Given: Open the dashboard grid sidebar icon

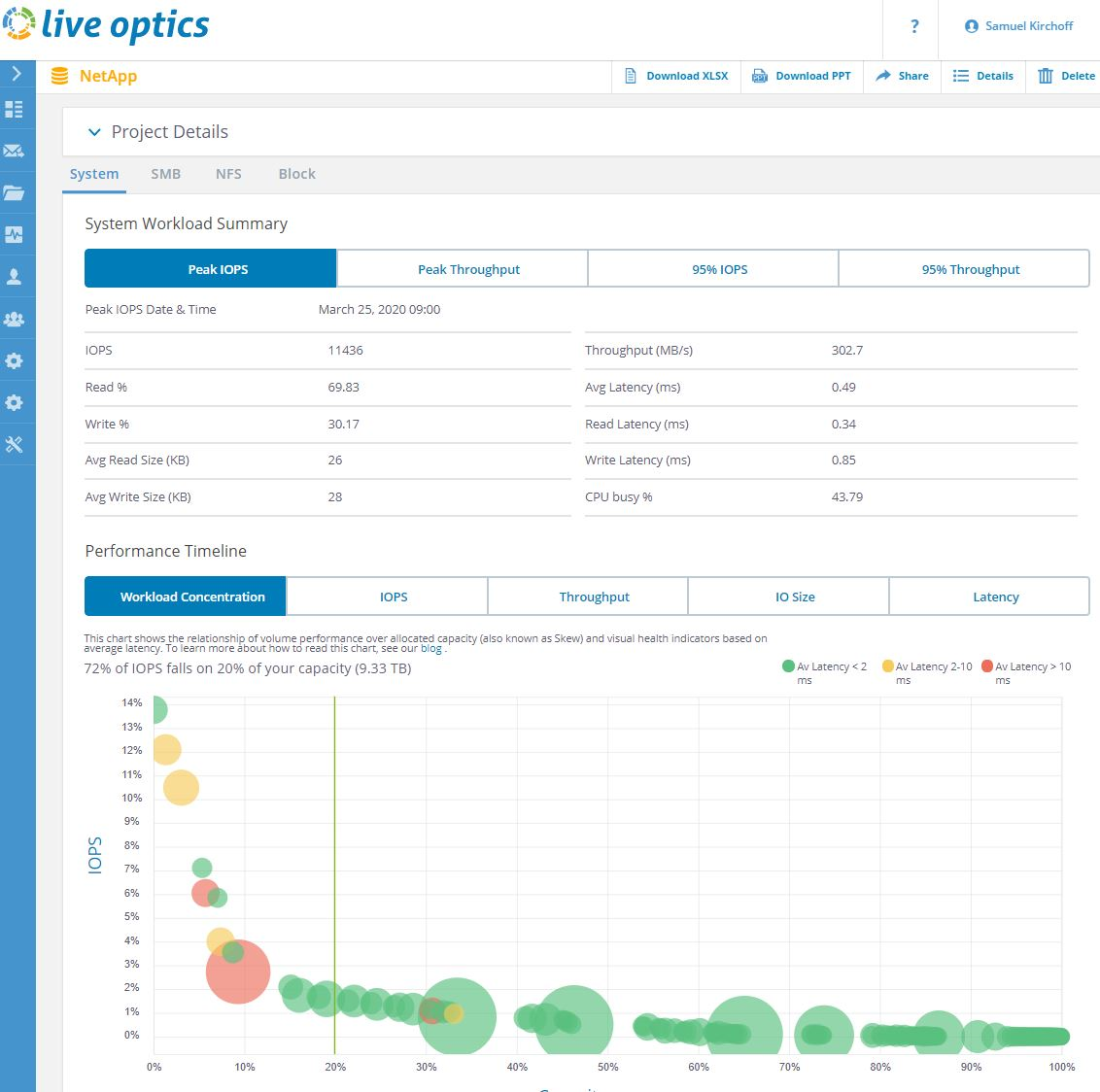Looking at the screenshot, I should (x=15, y=109).
